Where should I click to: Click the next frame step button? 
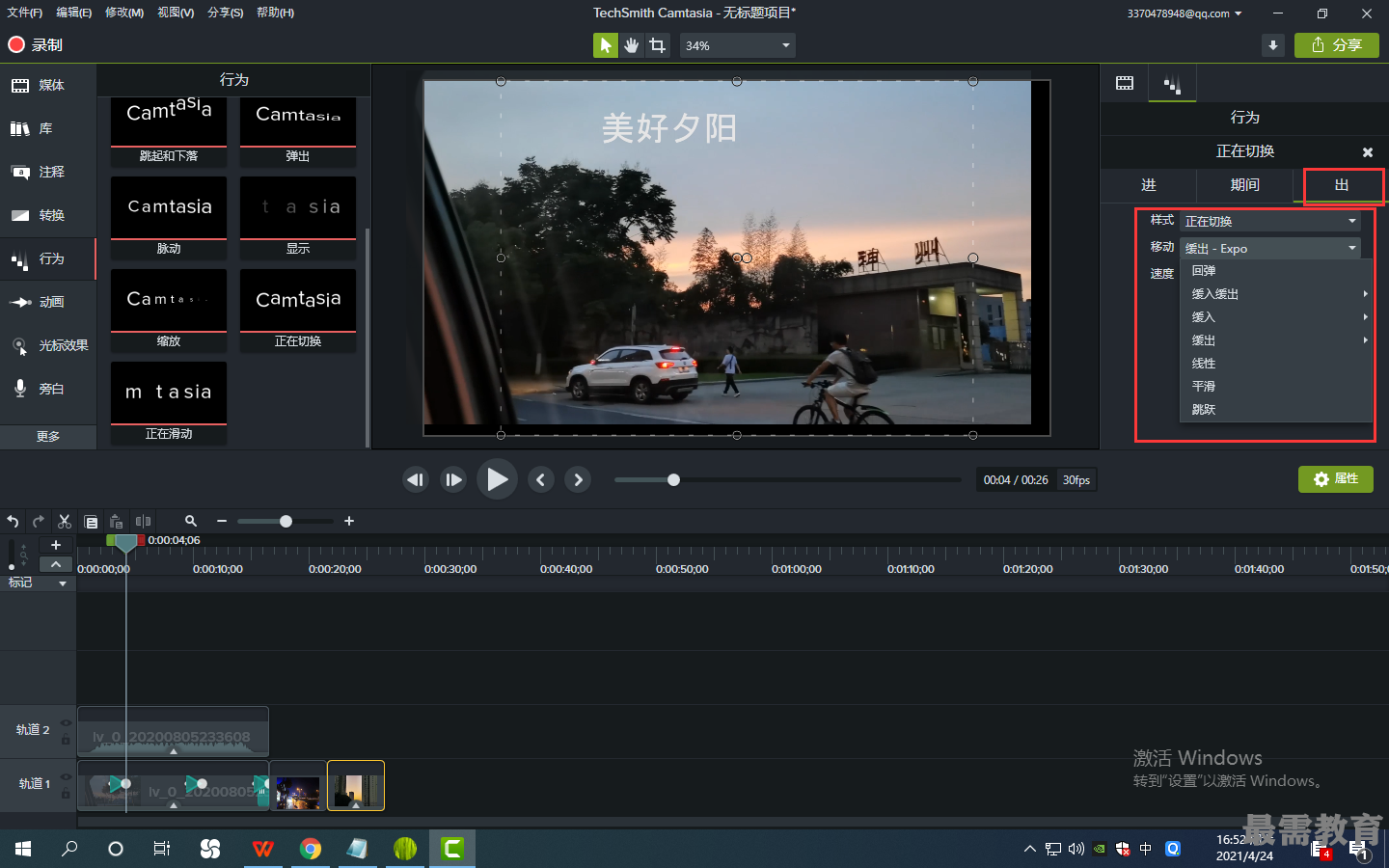[453, 479]
